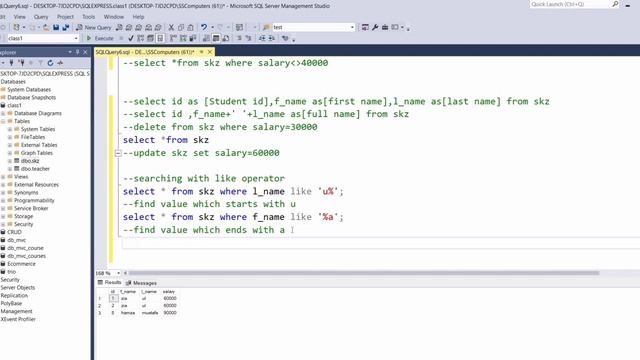Toggle Include Live Query Statistics

point(183,38)
